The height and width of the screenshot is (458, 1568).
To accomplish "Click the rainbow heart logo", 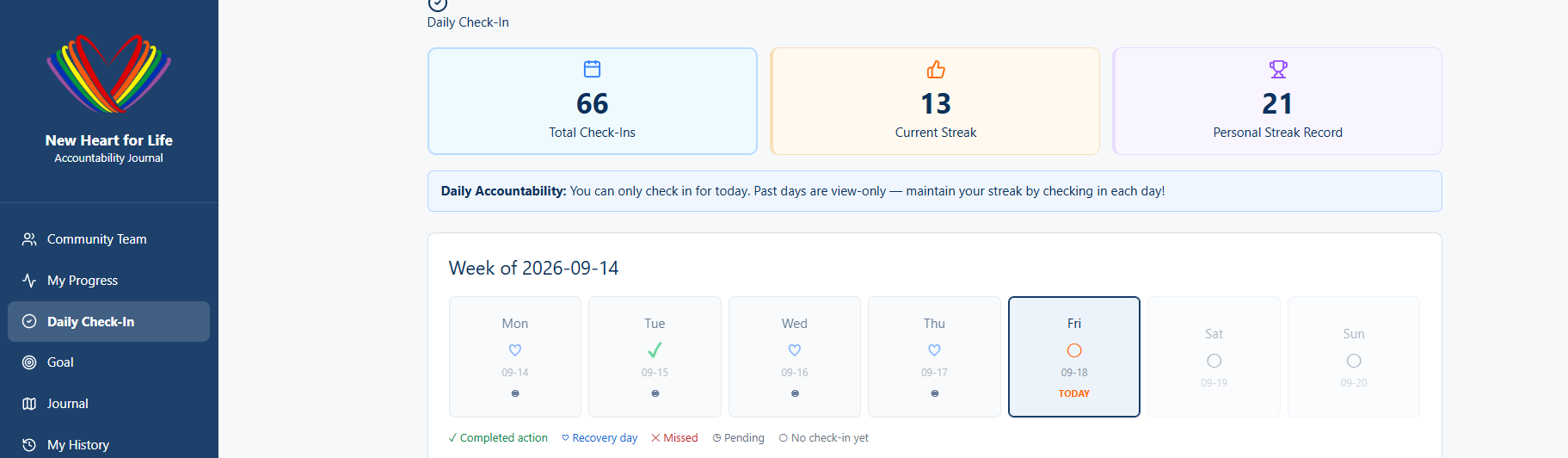I will pyautogui.click(x=109, y=74).
